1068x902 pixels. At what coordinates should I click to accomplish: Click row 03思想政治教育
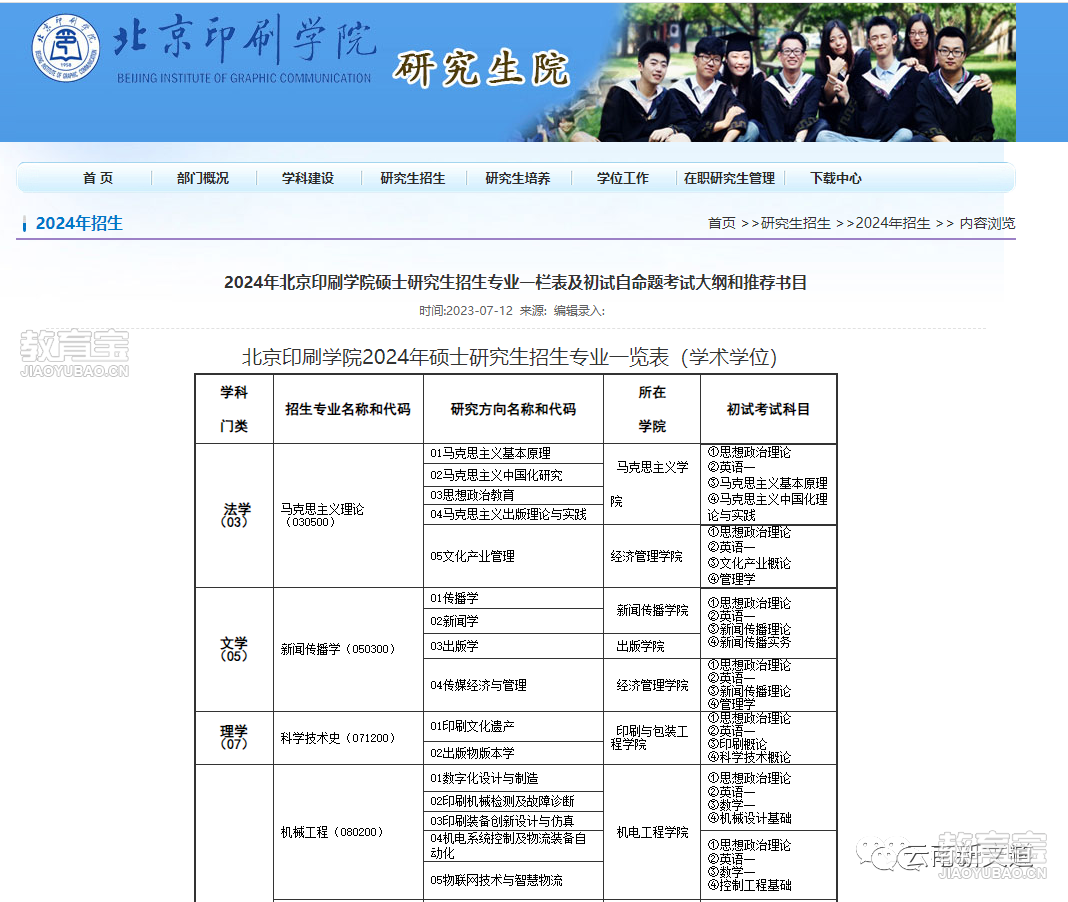pos(513,495)
